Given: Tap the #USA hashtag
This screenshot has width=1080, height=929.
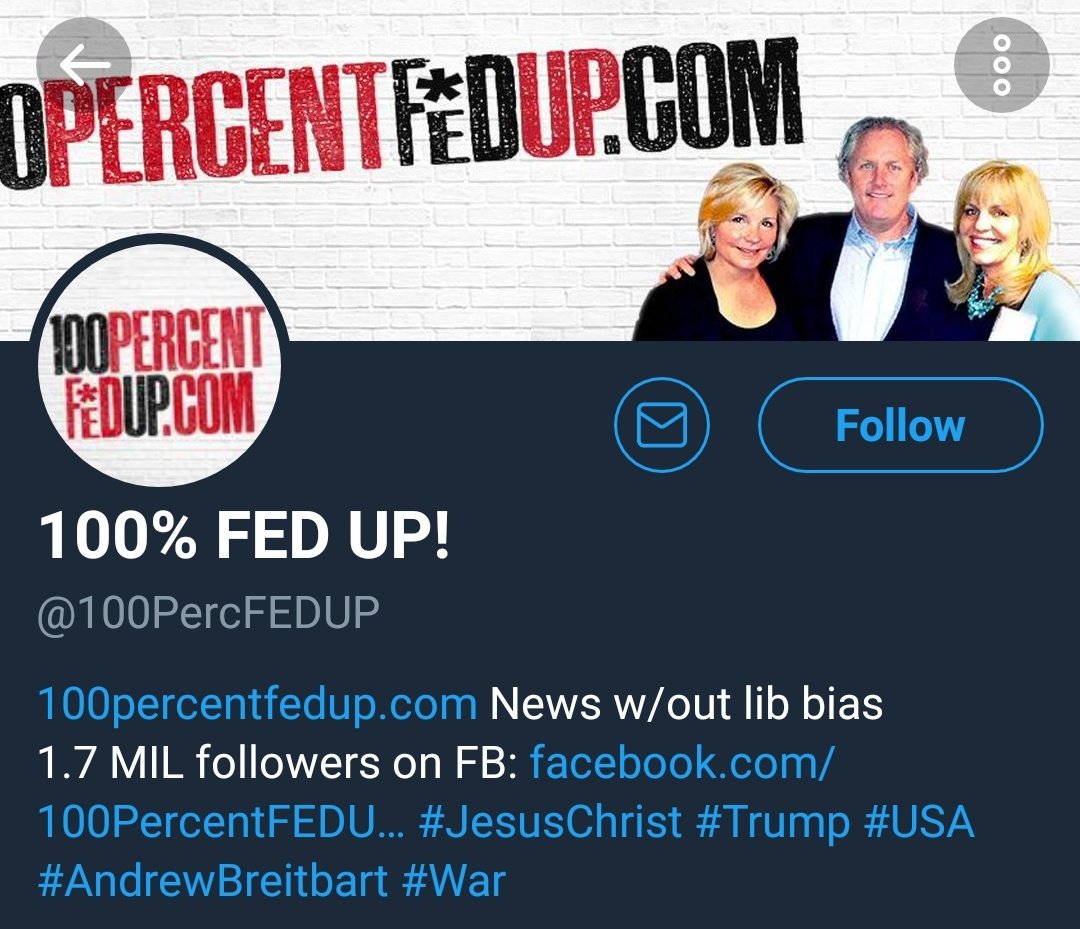Looking at the screenshot, I should (919, 822).
